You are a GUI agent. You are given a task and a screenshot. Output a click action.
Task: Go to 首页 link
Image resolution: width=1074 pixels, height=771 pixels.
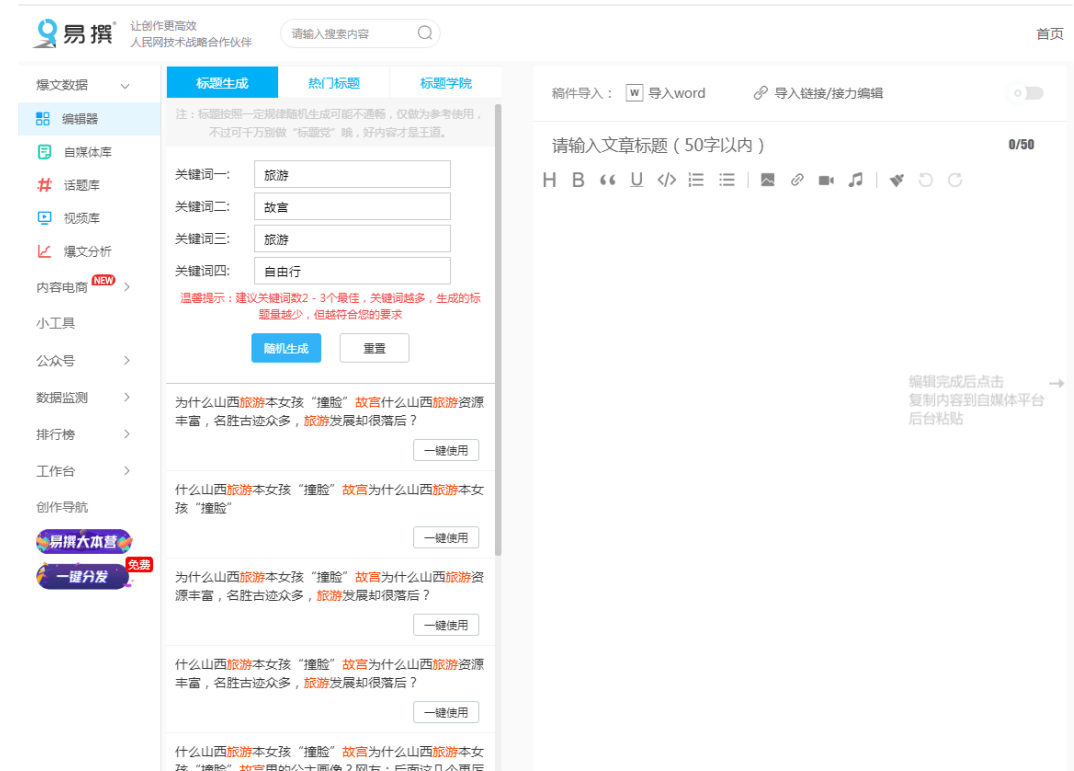pos(1049,34)
